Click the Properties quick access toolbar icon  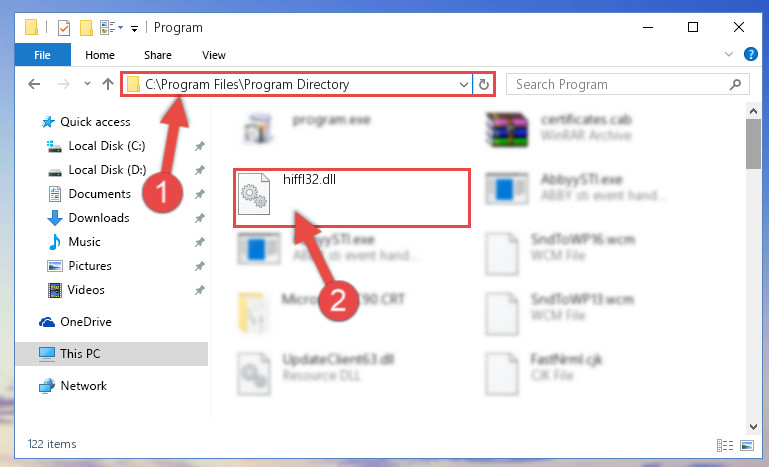64,27
